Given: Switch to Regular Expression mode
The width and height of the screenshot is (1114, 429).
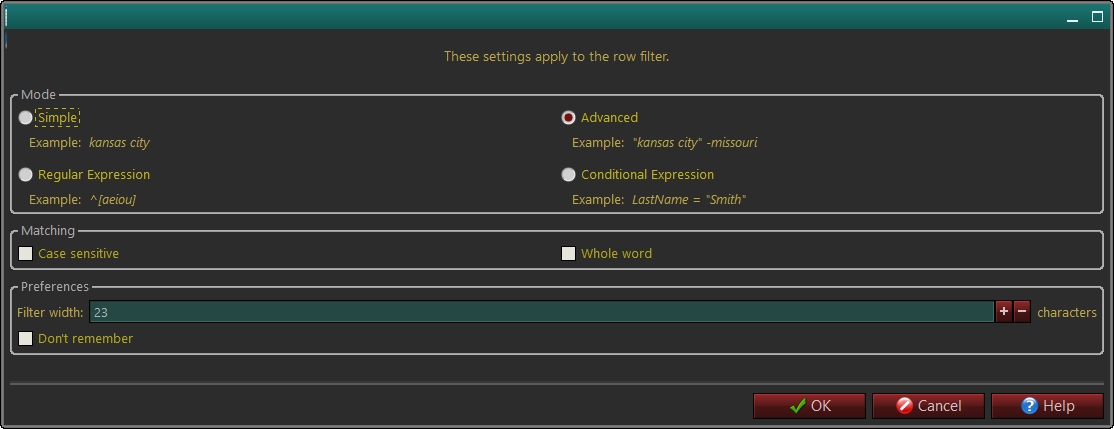Looking at the screenshot, I should click(26, 175).
